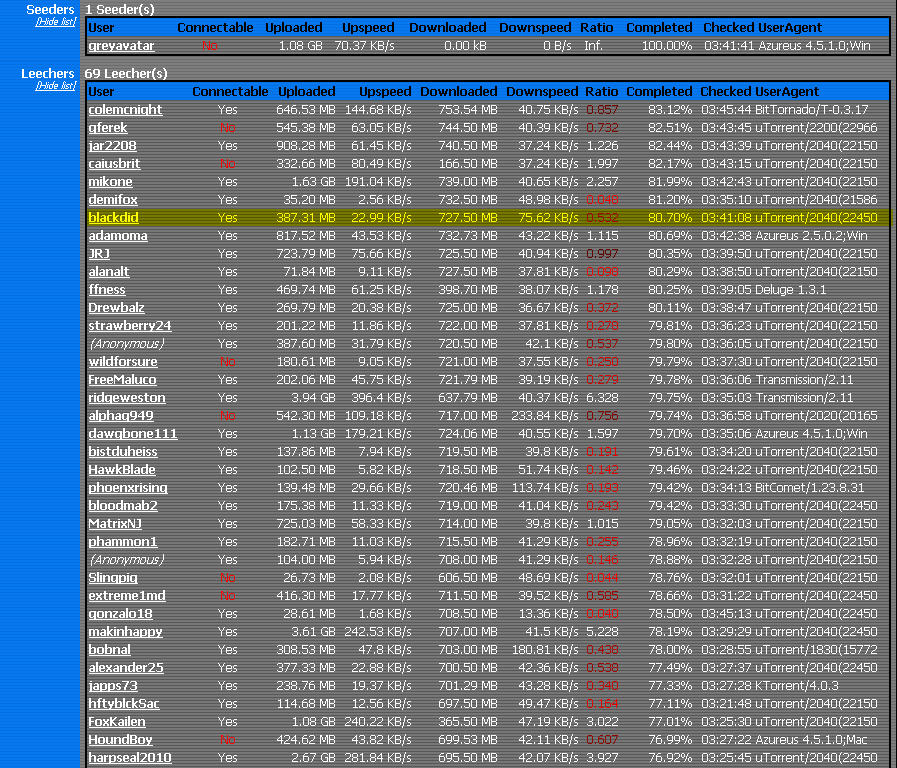
Task: Open harpseal2010's user profile
Action: tap(130, 758)
